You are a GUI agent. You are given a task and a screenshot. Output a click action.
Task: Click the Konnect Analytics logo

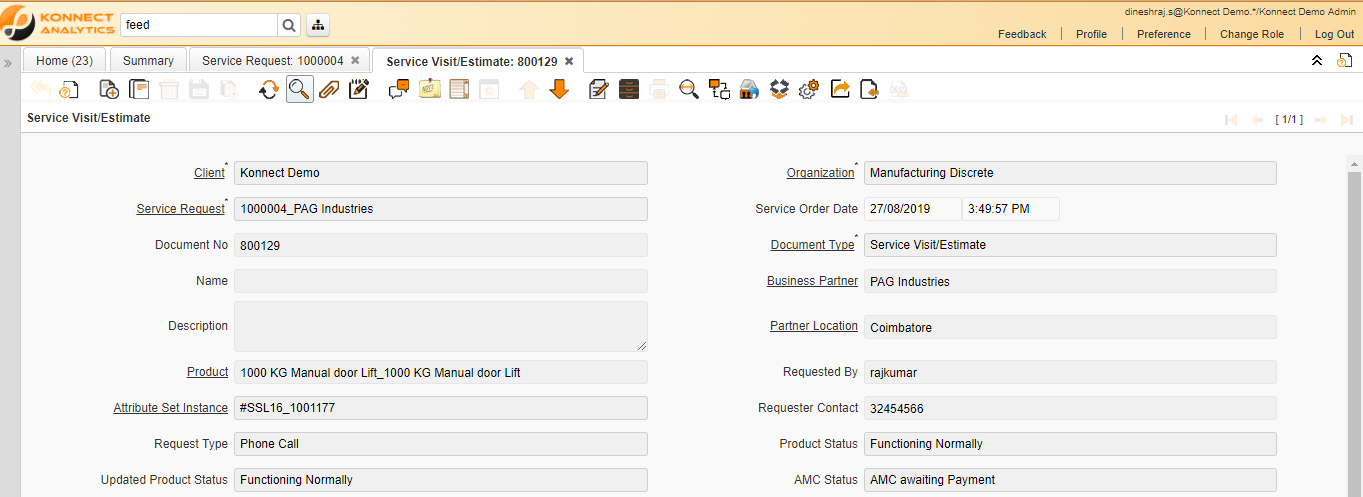pyautogui.click(x=58, y=23)
